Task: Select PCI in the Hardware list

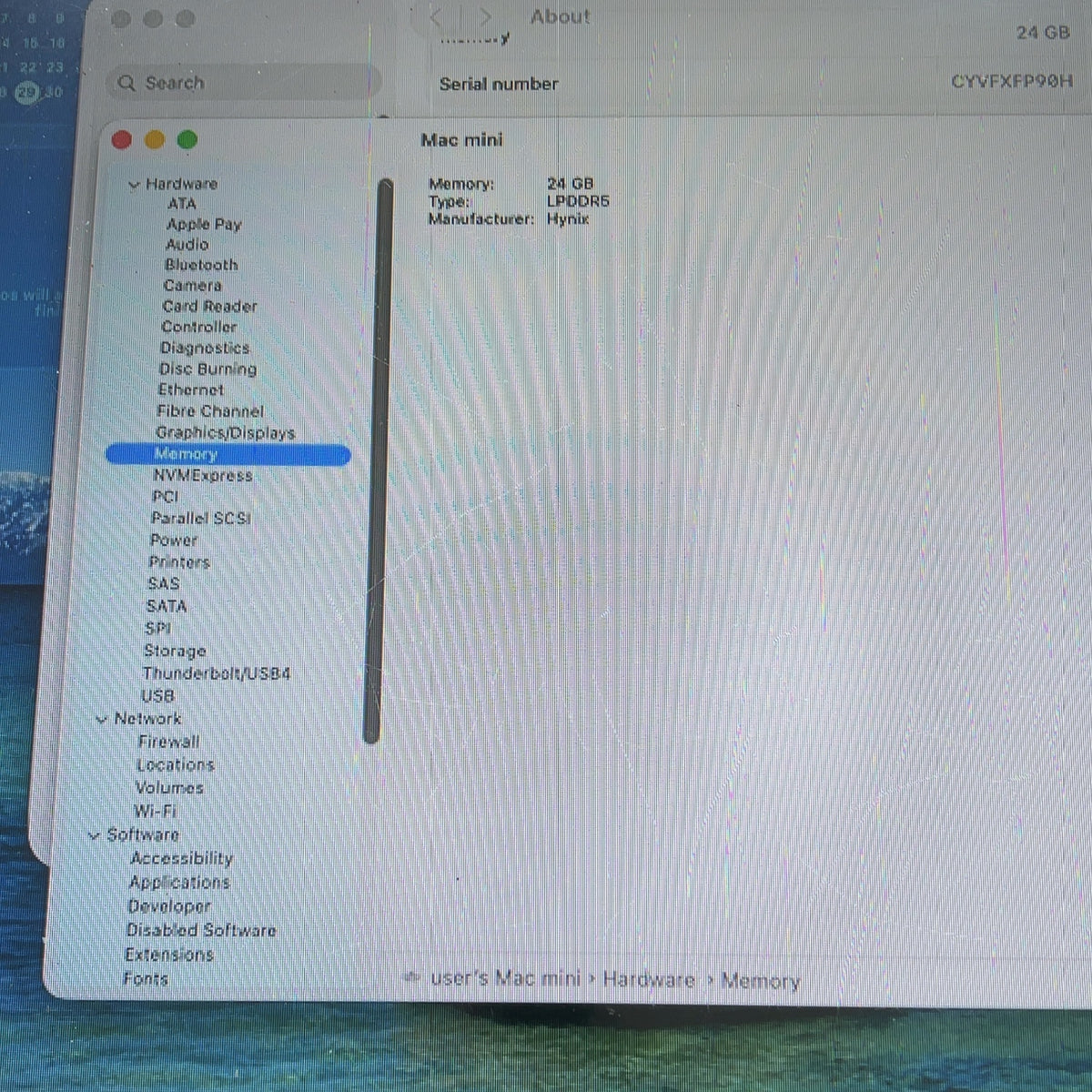Action: pyautogui.click(x=166, y=497)
